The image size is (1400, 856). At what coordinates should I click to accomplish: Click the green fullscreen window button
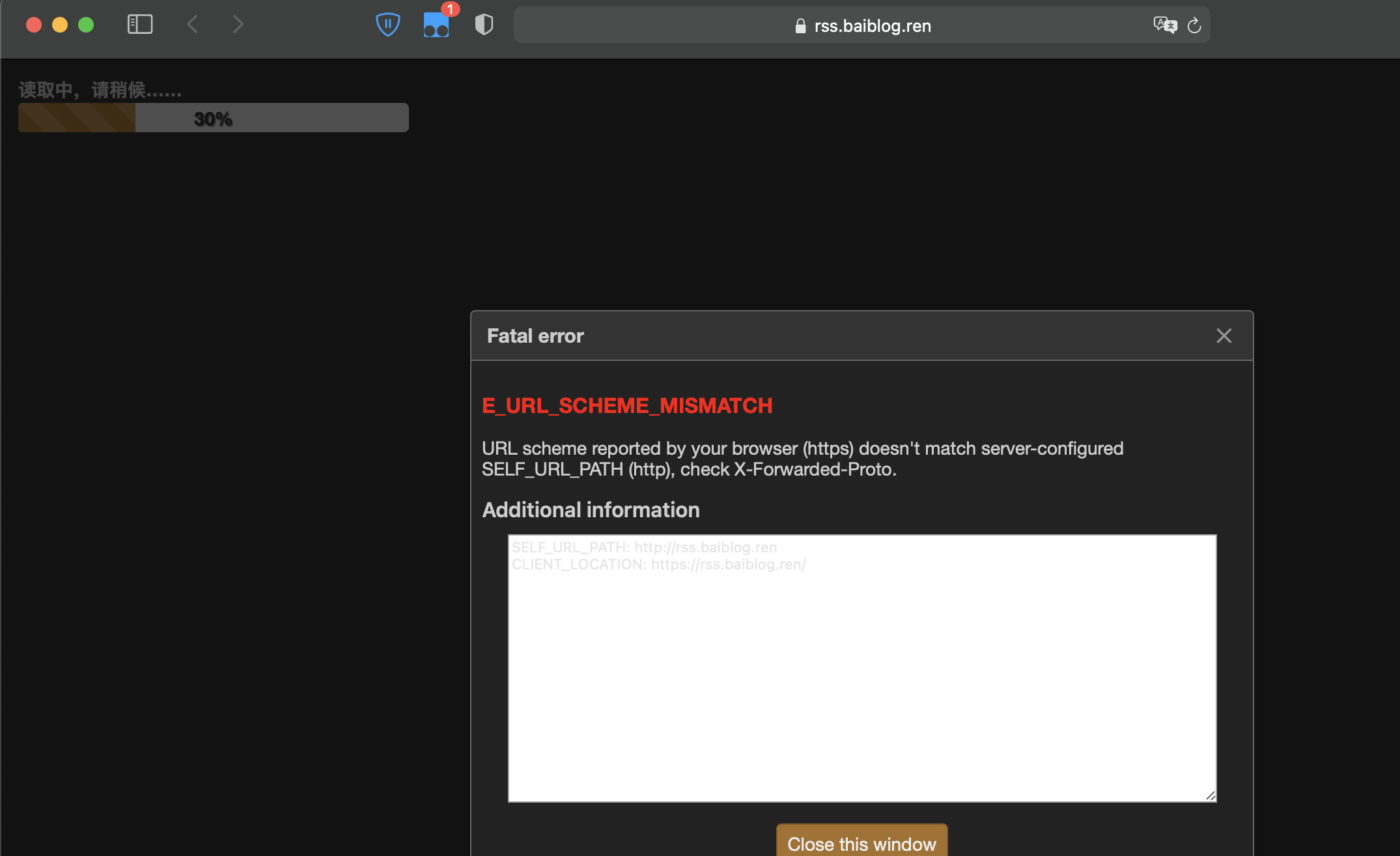pos(86,25)
